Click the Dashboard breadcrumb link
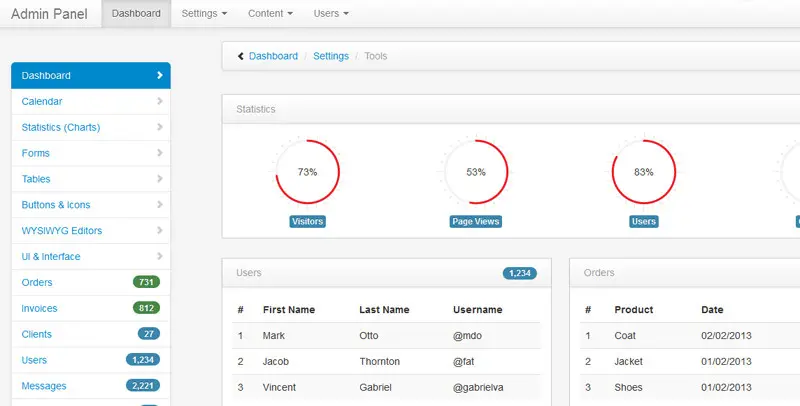Screen dimensions: 800x406 pos(273,56)
